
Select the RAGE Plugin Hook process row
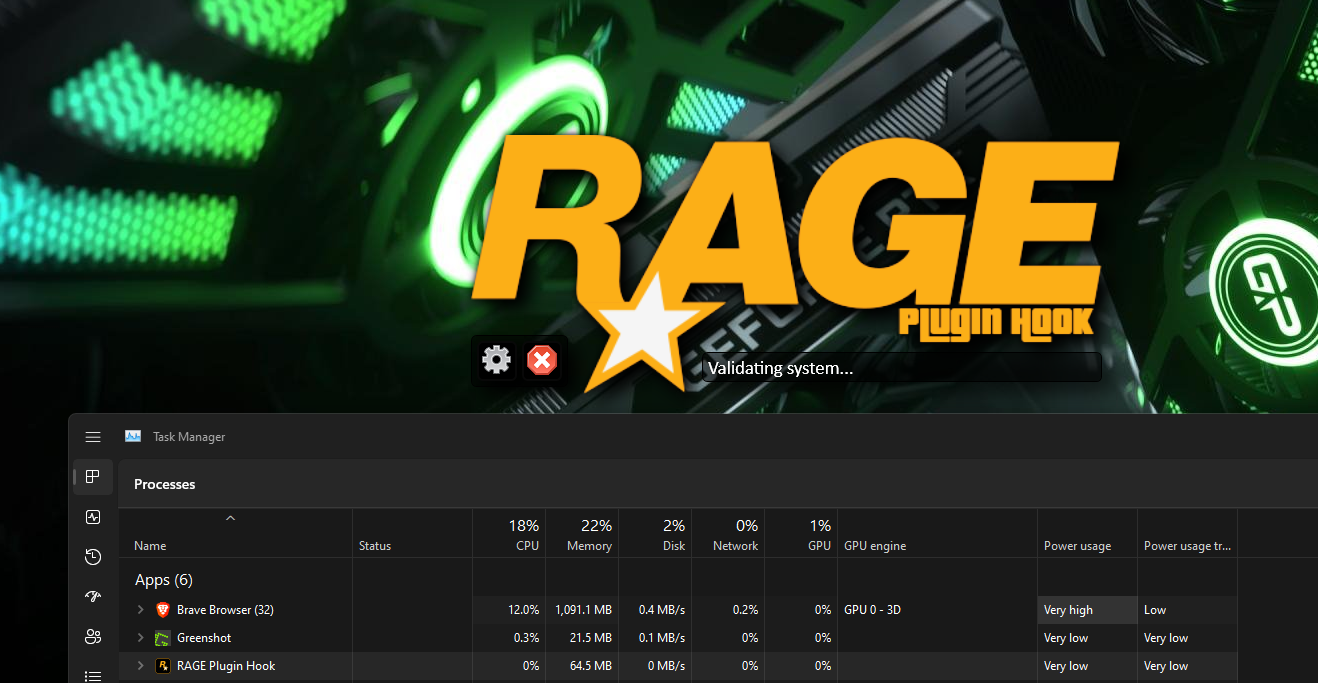(x=718, y=666)
